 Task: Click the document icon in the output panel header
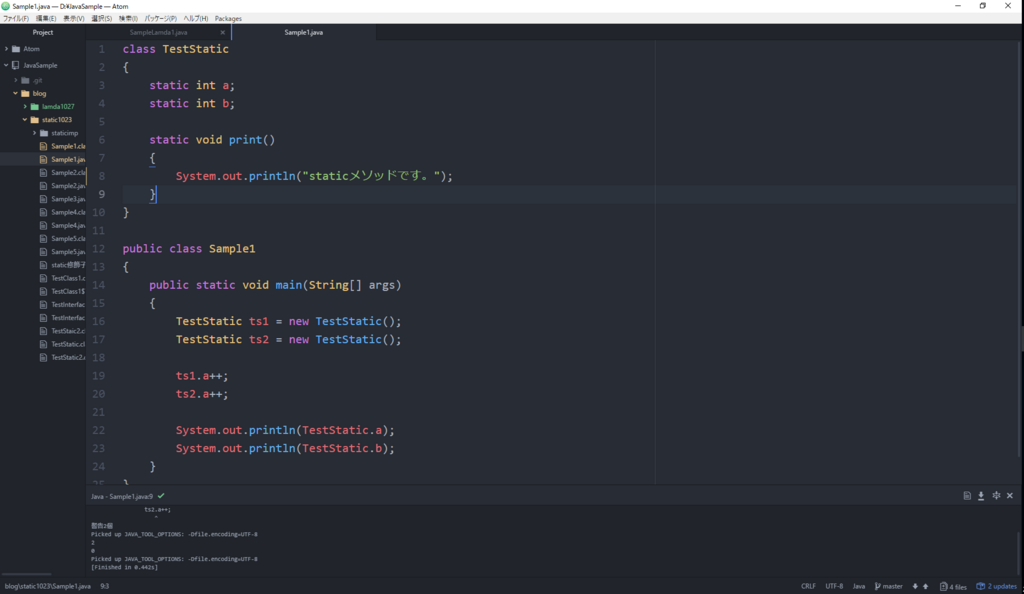point(967,496)
